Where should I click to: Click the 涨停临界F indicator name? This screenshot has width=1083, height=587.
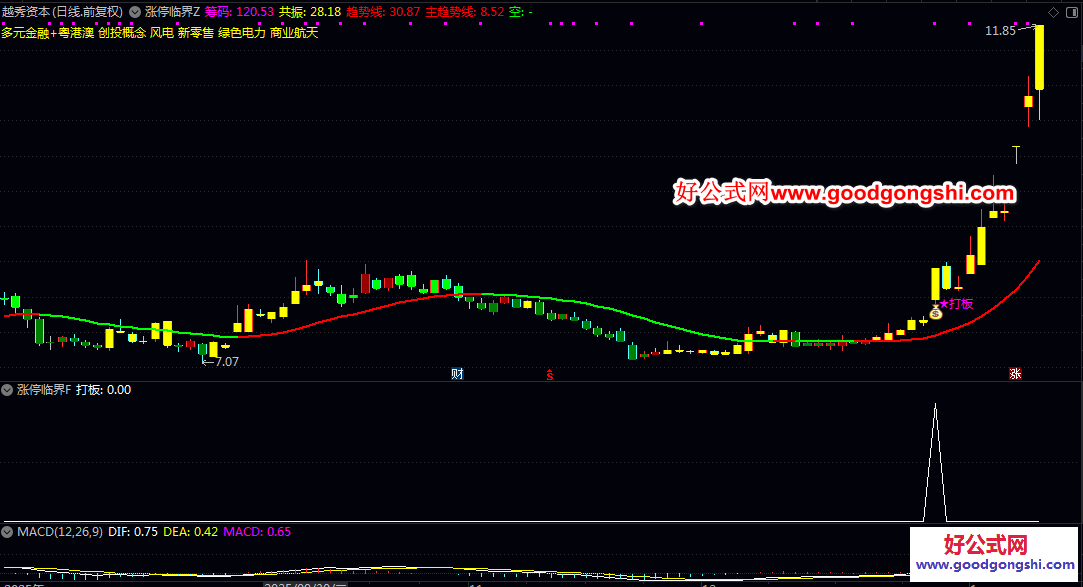pyautogui.click(x=44, y=390)
